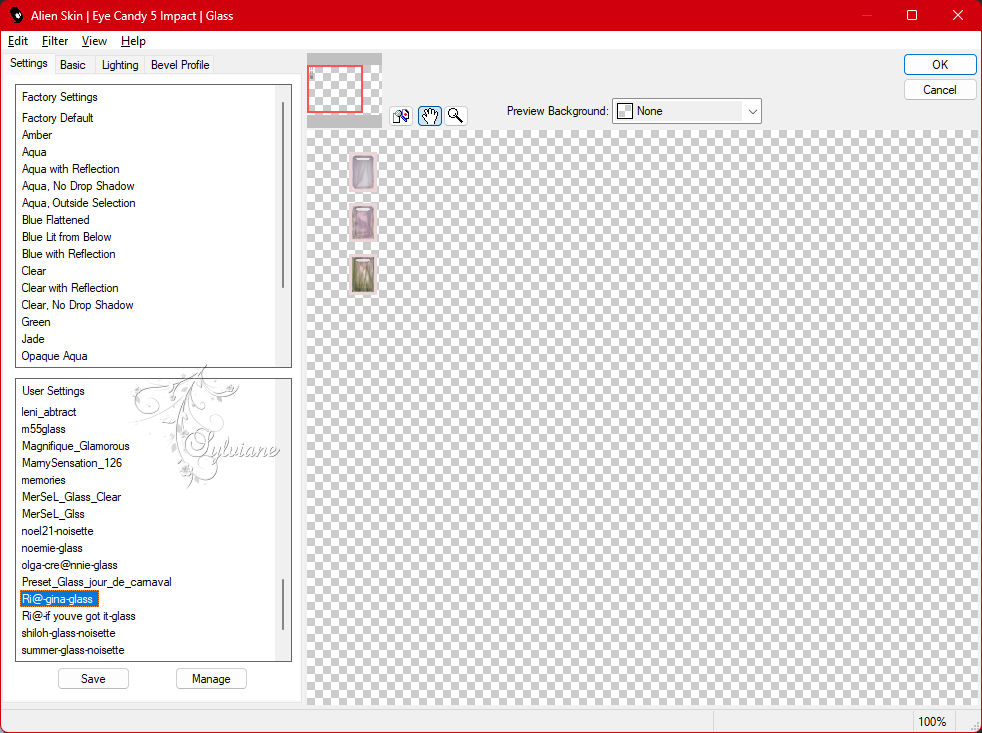This screenshot has height=733, width=982.
Task: Select the Blue with Reflection preset
Action: 68,253
